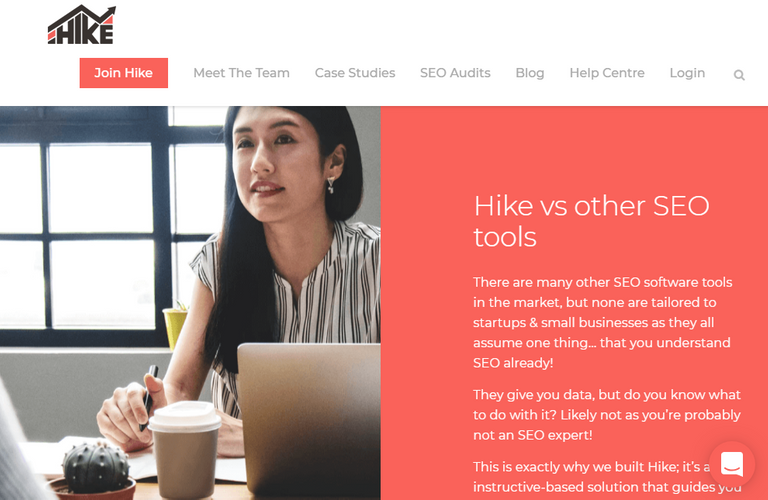Go to Case Studies in navigation
768x500 pixels.
coord(355,73)
